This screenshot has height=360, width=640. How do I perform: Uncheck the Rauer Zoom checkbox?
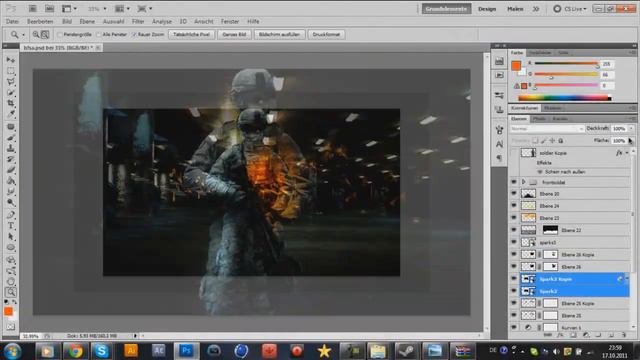point(134,35)
